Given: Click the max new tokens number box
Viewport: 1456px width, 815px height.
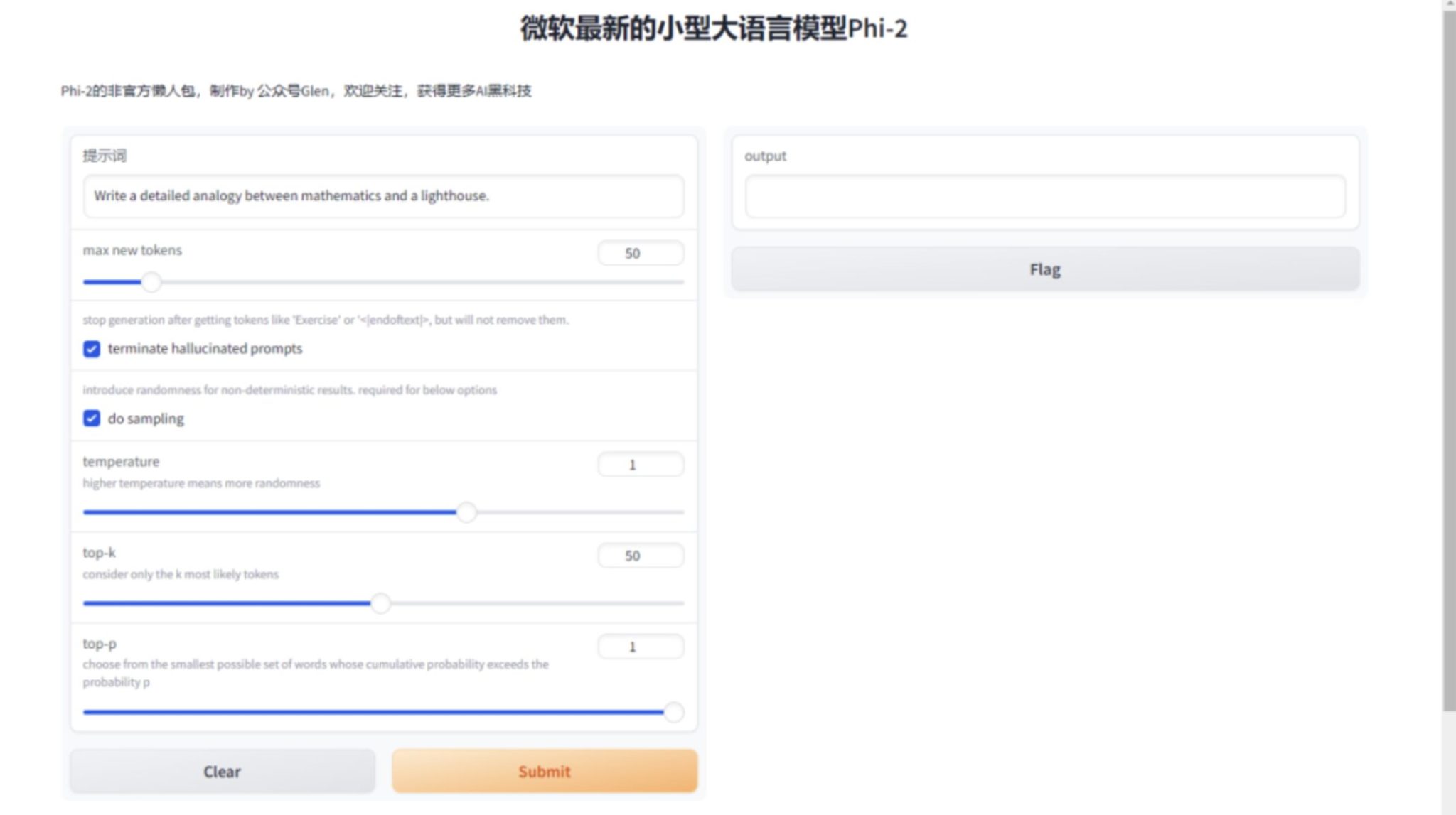Looking at the screenshot, I should (640, 253).
